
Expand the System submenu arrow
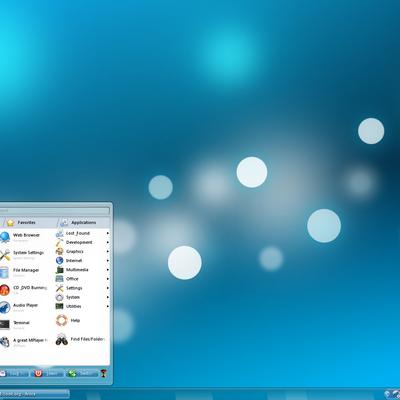(x=108, y=297)
